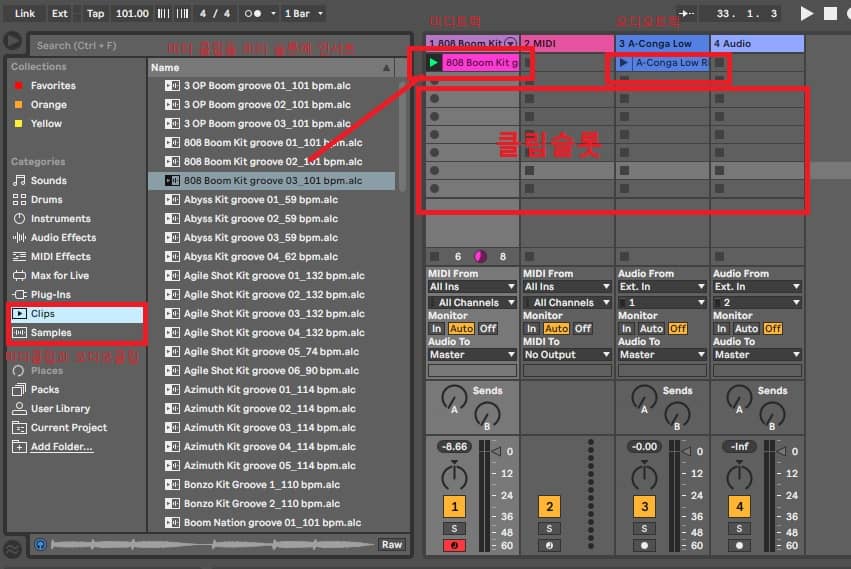Click the Stop transport button
This screenshot has height=569, width=851.
click(x=830, y=14)
